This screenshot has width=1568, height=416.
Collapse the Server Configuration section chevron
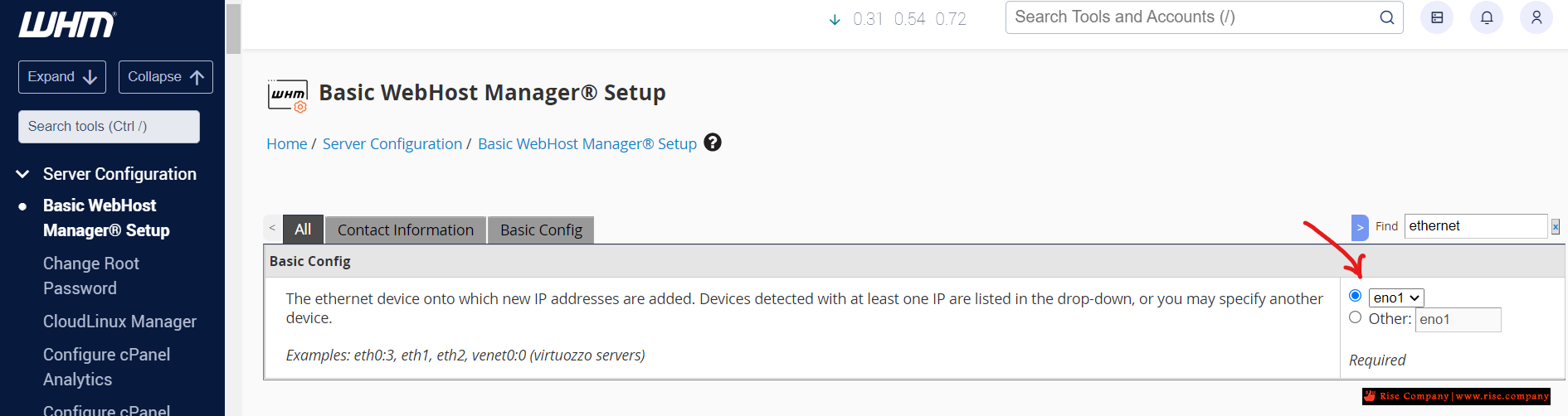pyautogui.click(x=23, y=174)
